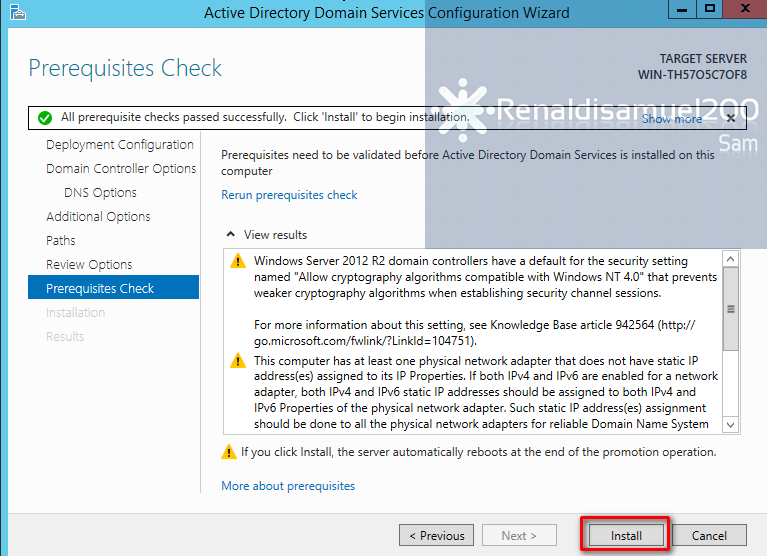Click green success checkmark icon

pos(45,118)
